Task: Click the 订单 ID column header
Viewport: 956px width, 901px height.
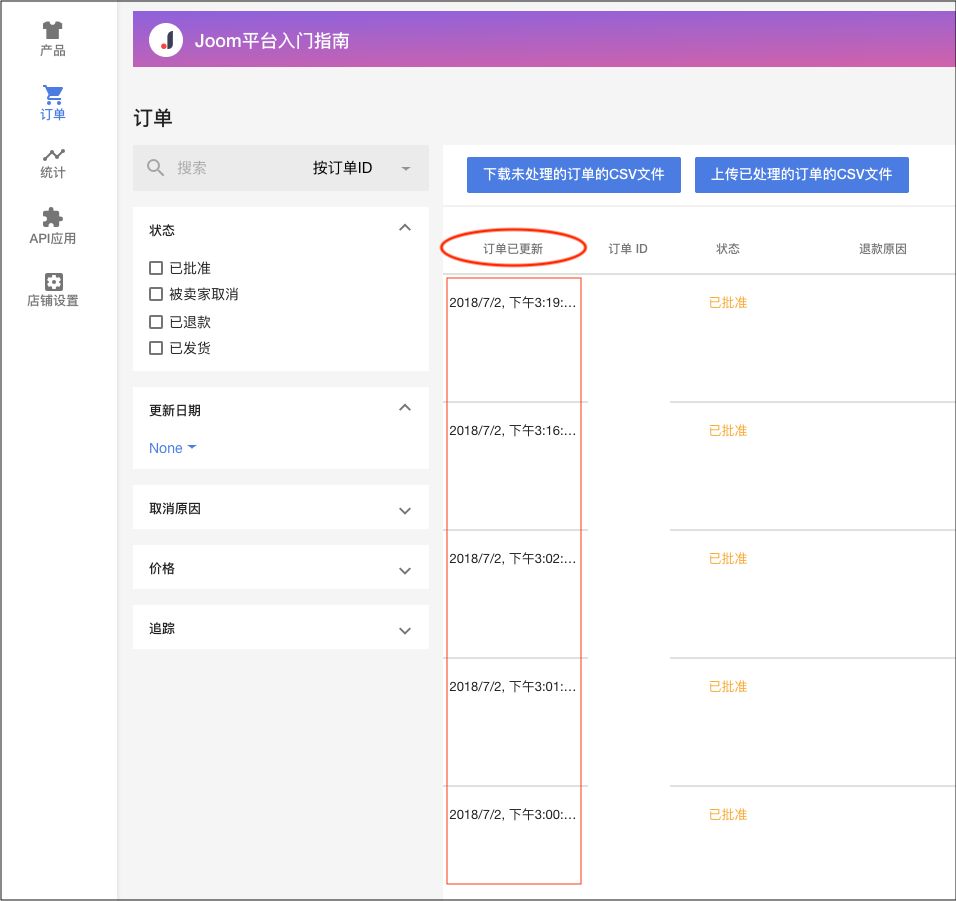Action: [x=628, y=249]
